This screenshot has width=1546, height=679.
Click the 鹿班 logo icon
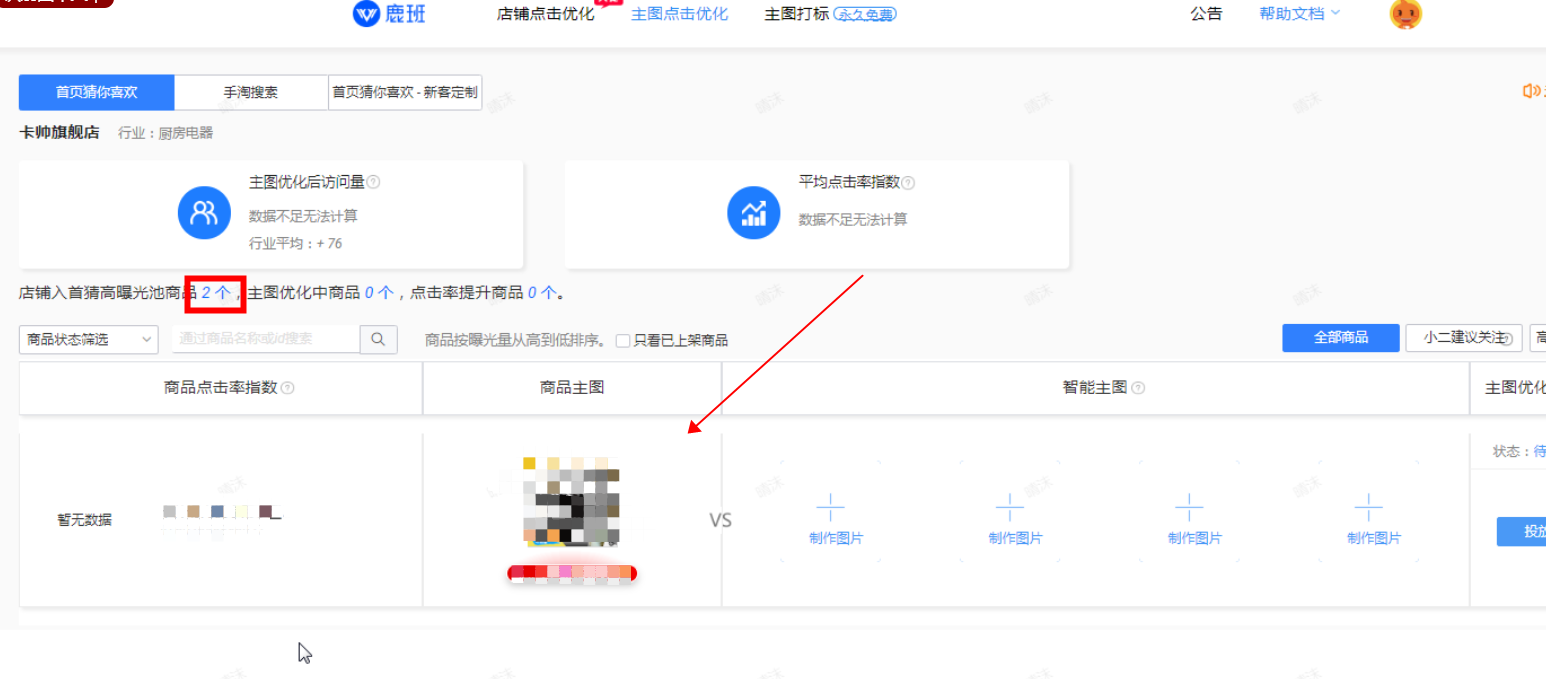367,14
